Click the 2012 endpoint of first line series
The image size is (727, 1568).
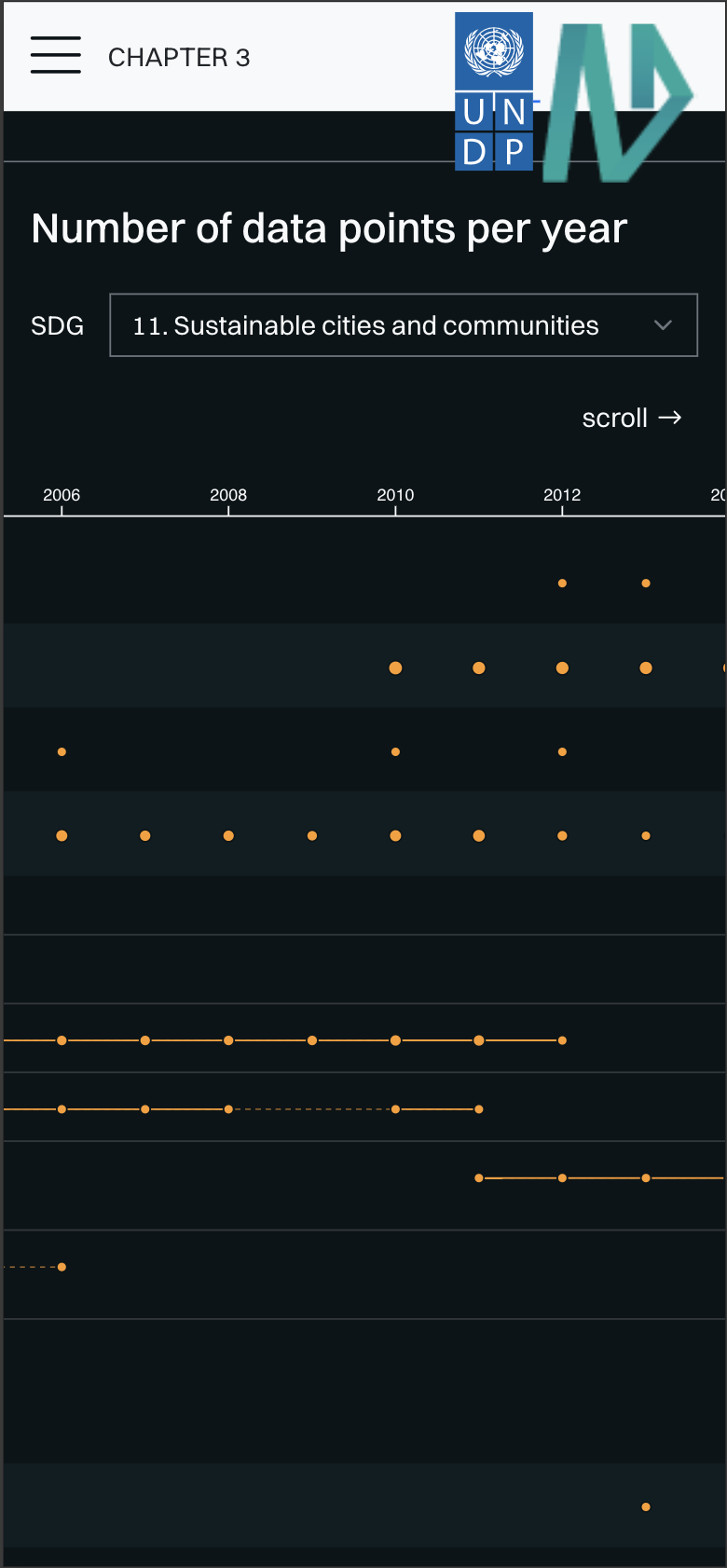tap(562, 1040)
